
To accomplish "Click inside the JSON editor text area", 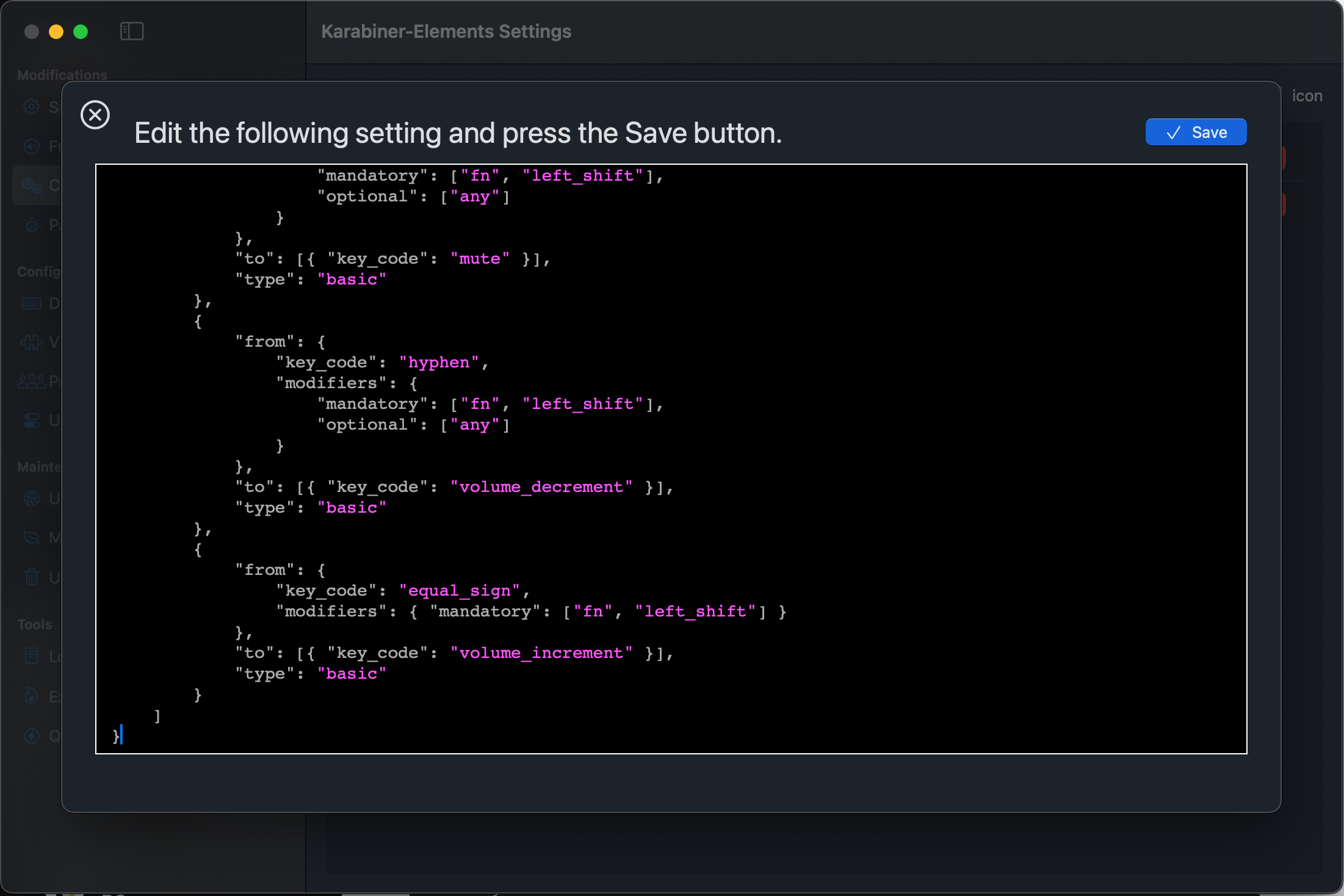I will tap(671, 458).
